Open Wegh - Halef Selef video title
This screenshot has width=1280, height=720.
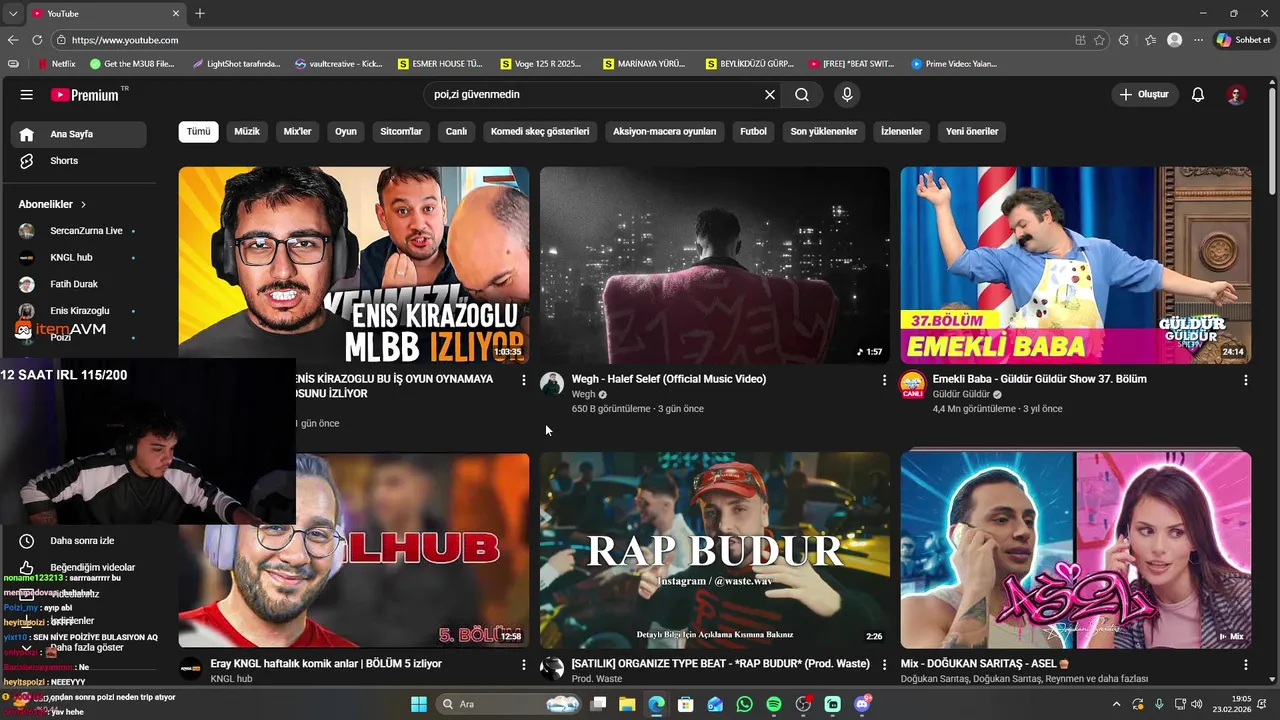(668, 379)
